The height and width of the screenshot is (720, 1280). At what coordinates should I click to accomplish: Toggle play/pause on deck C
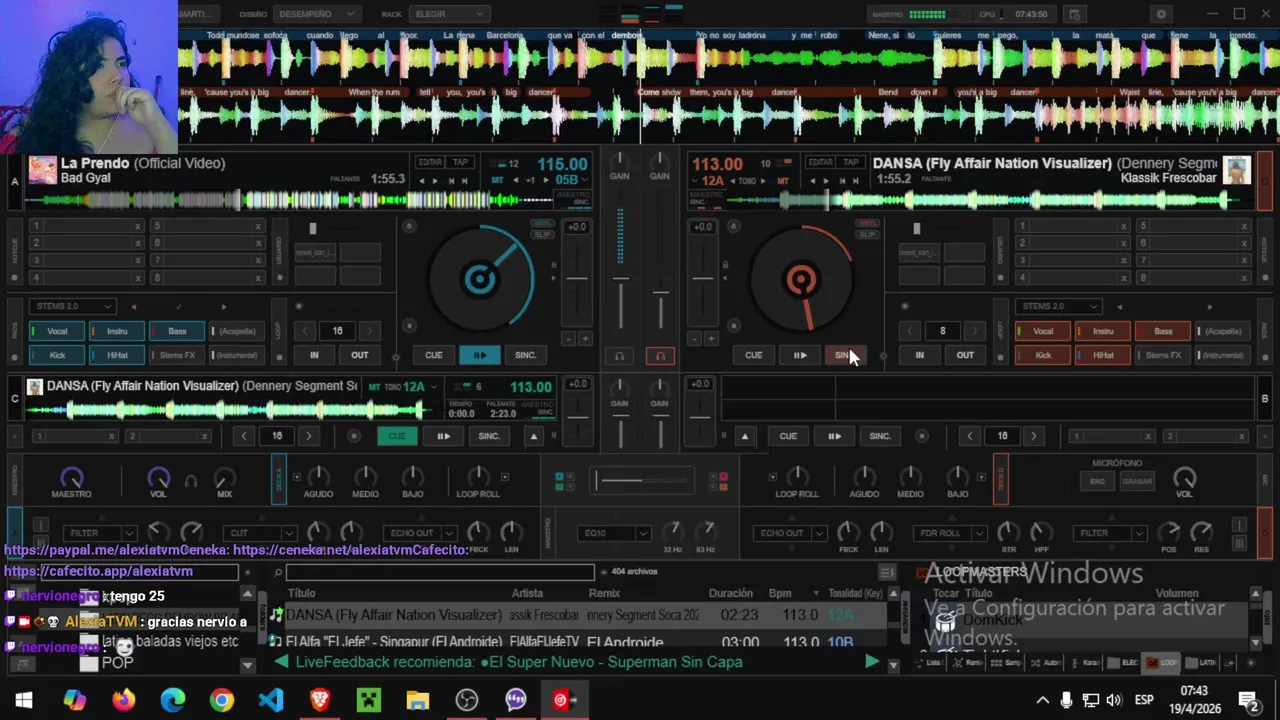(443, 436)
